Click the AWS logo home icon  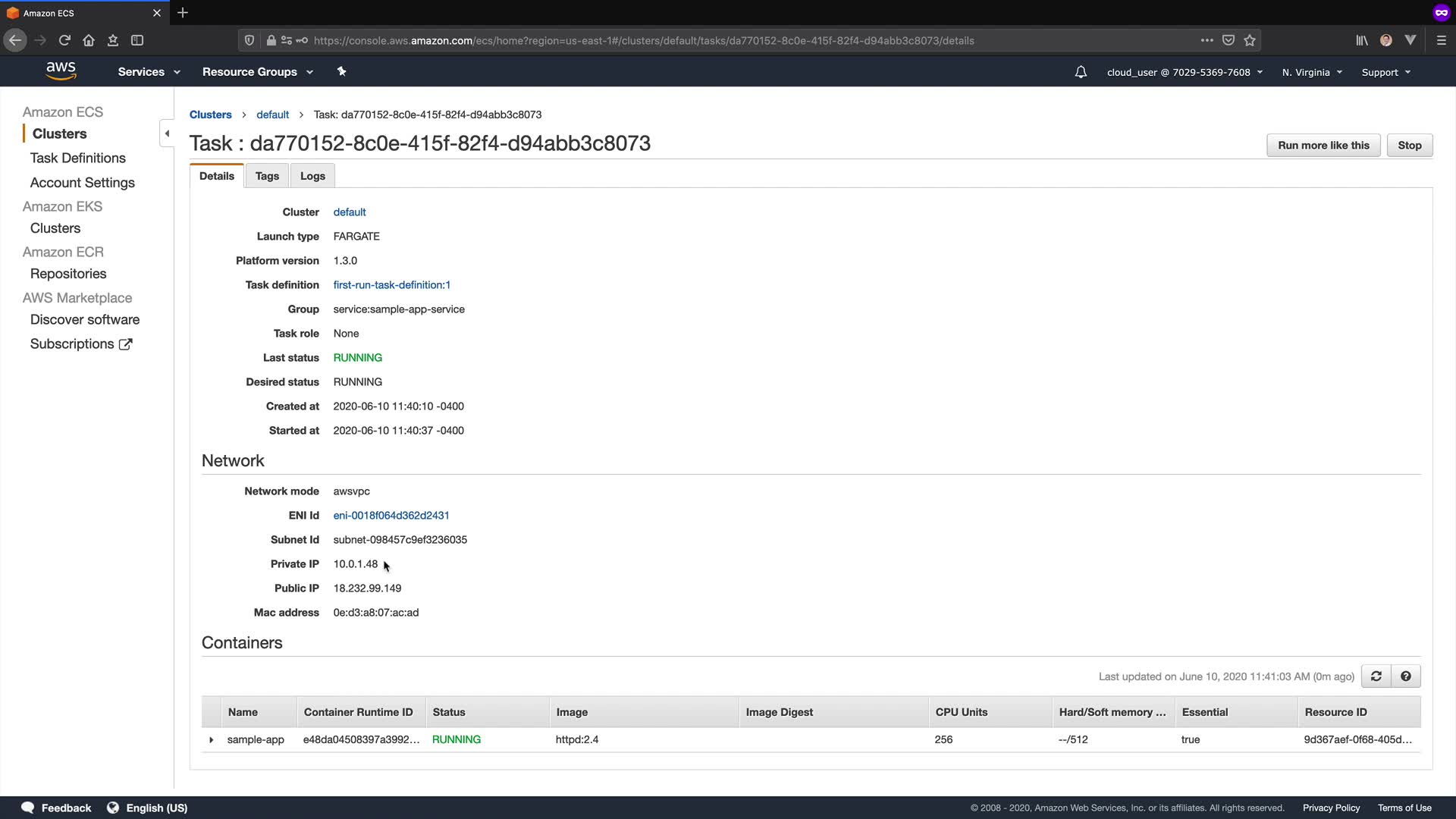coord(61,71)
